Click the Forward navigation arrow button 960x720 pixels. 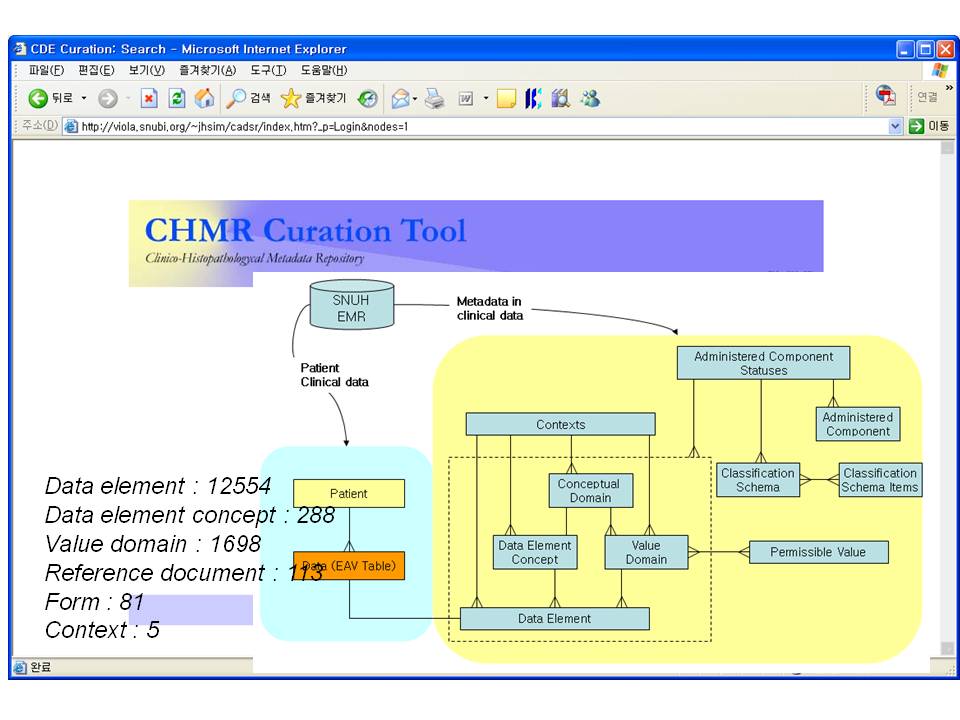108,98
